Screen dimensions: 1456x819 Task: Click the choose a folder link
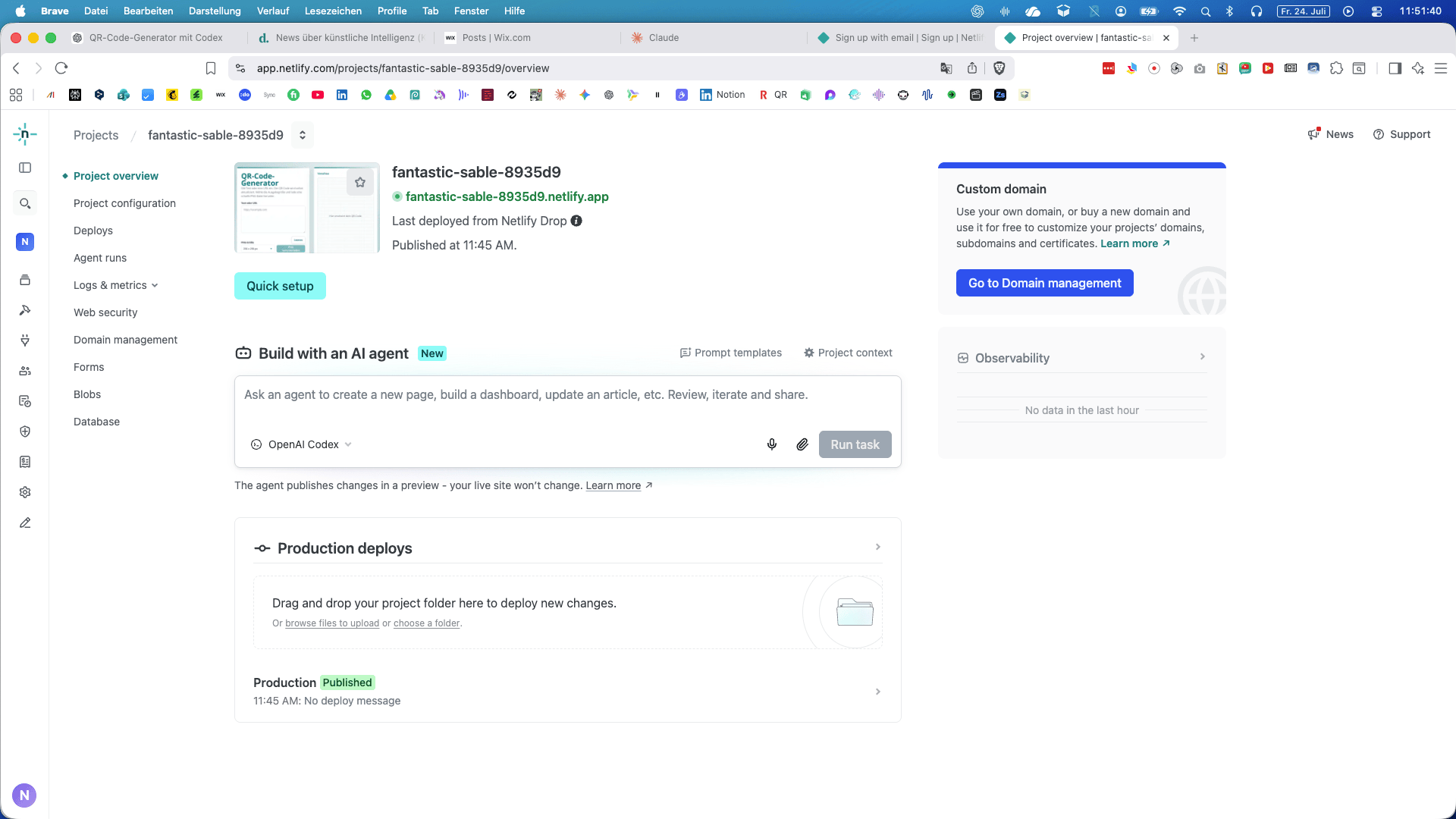(427, 623)
